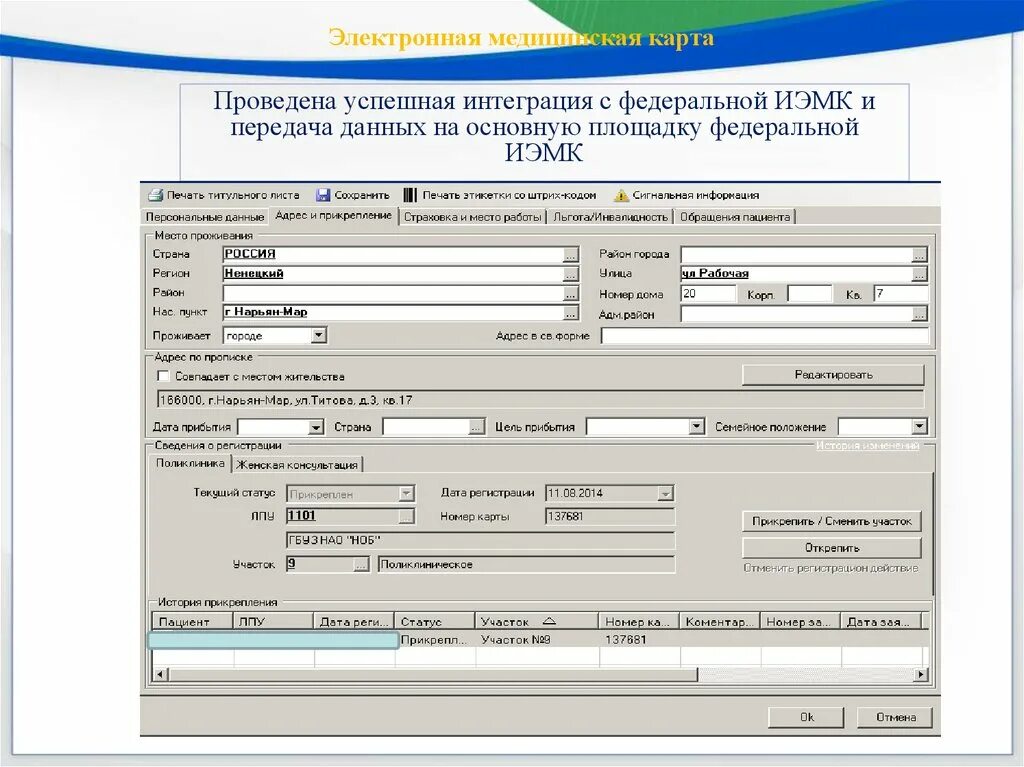This screenshot has width=1024, height=767.
Task: Click the Номер карты field 137681
Action: [x=609, y=517]
